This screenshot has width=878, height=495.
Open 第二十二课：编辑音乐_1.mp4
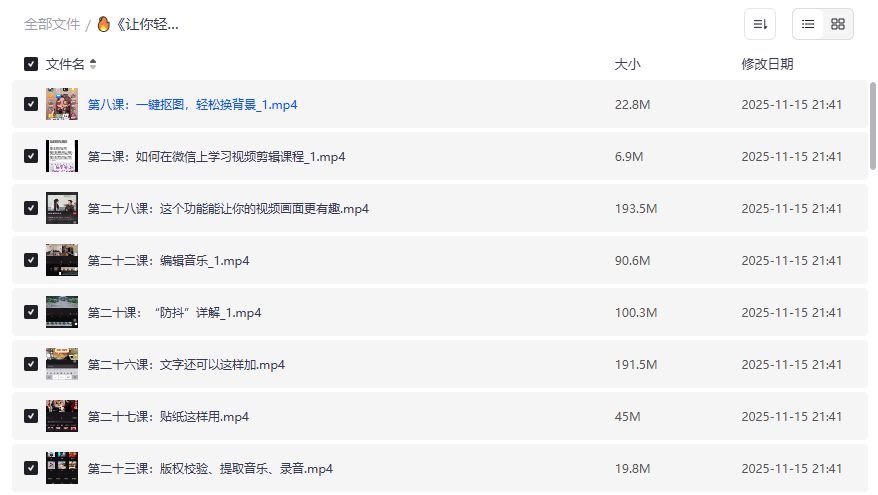(x=169, y=261)
